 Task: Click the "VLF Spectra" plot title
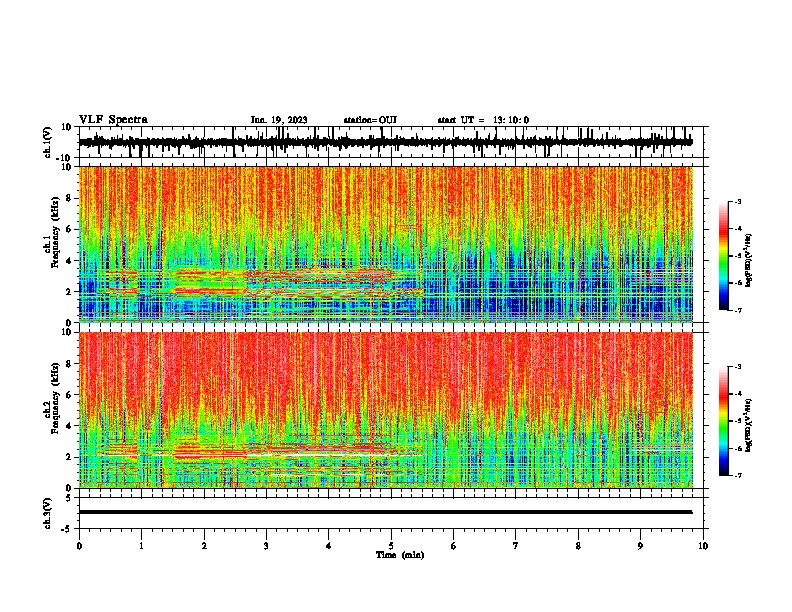tap(114, 120)
